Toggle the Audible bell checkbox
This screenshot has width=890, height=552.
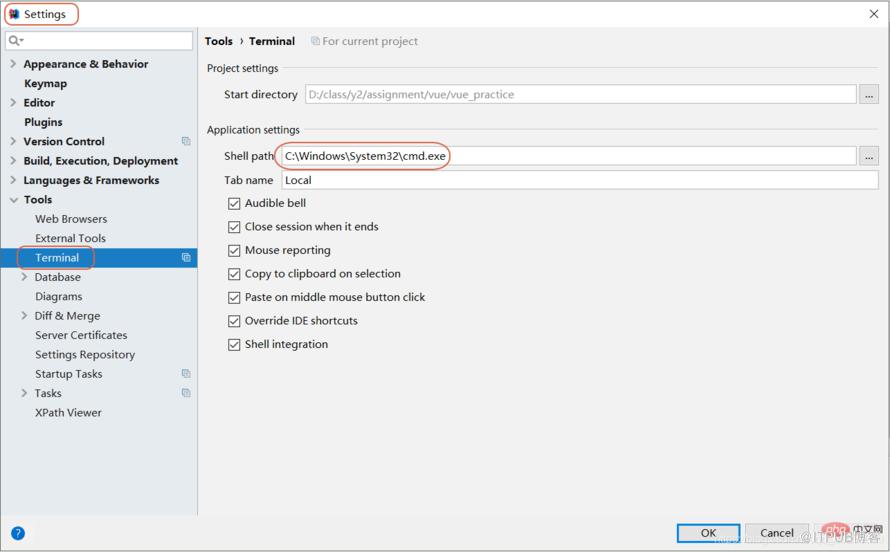234,203
